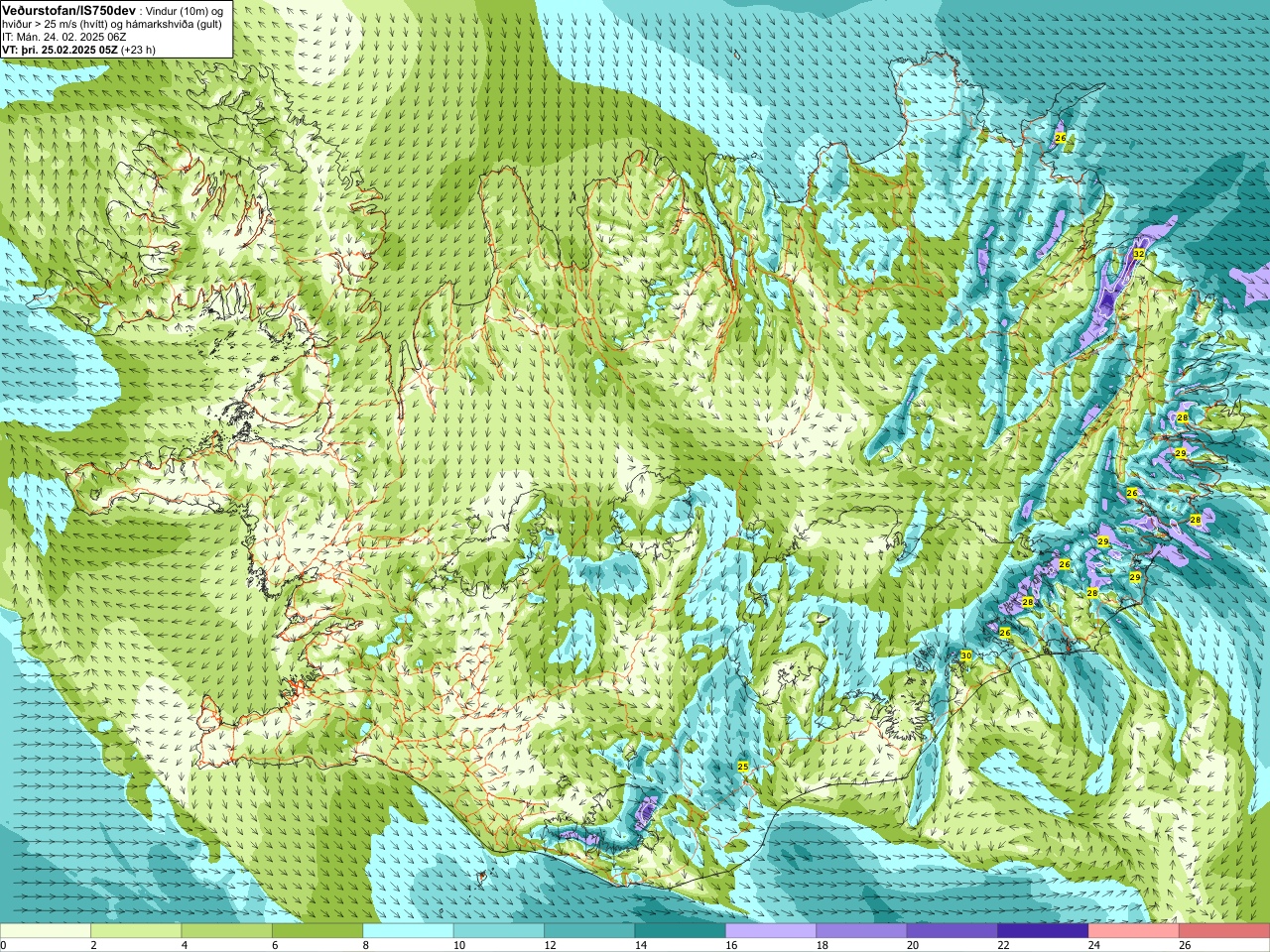Click the legend scale value 24
1270x952 pixels.
1094,945
